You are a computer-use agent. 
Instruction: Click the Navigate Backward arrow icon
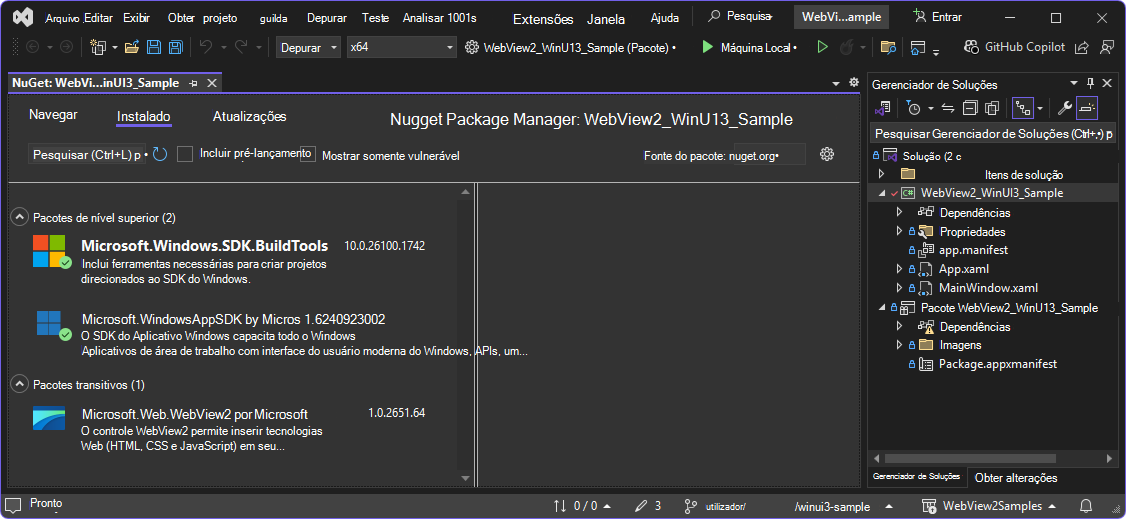[x=32, y=47]
